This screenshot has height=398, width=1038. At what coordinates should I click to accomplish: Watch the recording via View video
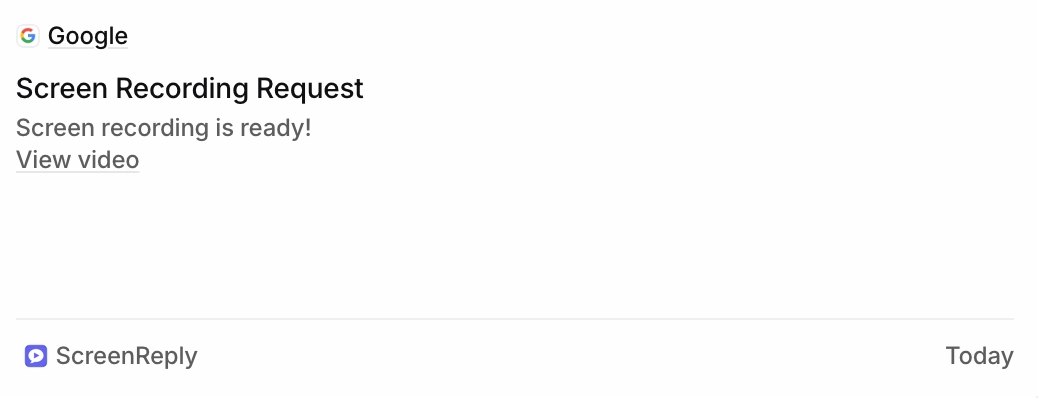[77, 160]
